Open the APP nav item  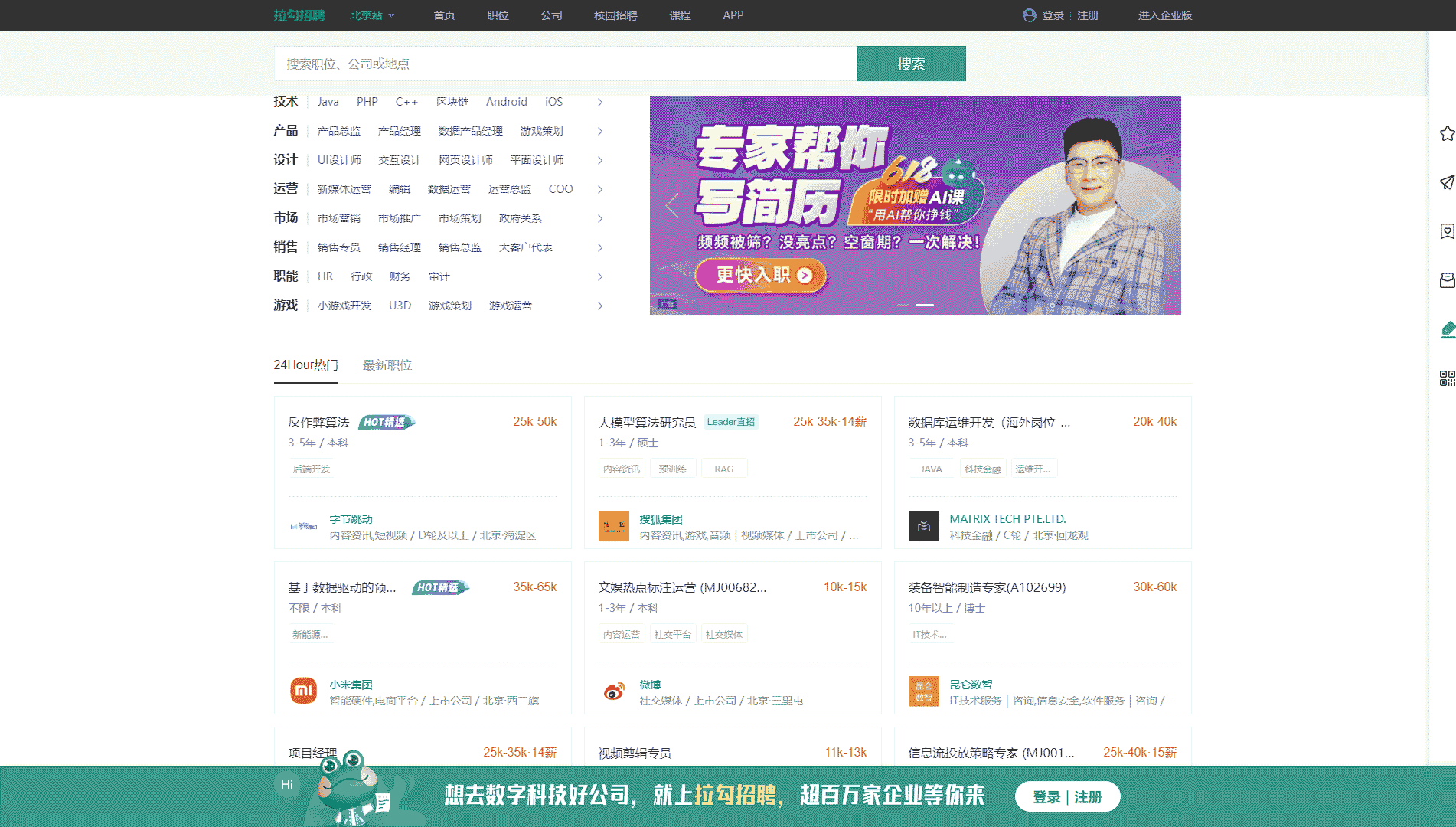(733, 15)
